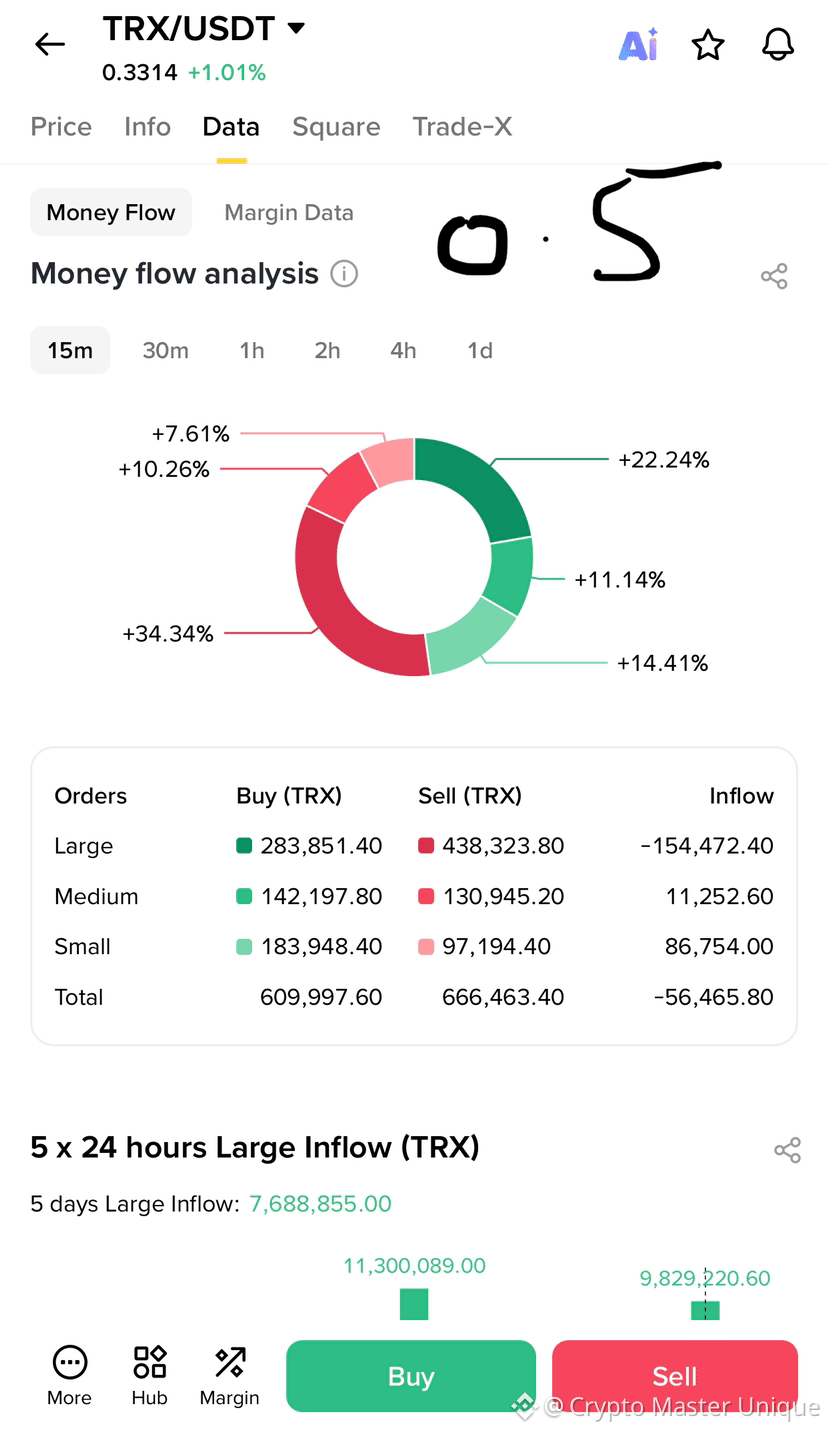
Task: Share the Money flow analysis chart
Action: (x=774, y=276)
